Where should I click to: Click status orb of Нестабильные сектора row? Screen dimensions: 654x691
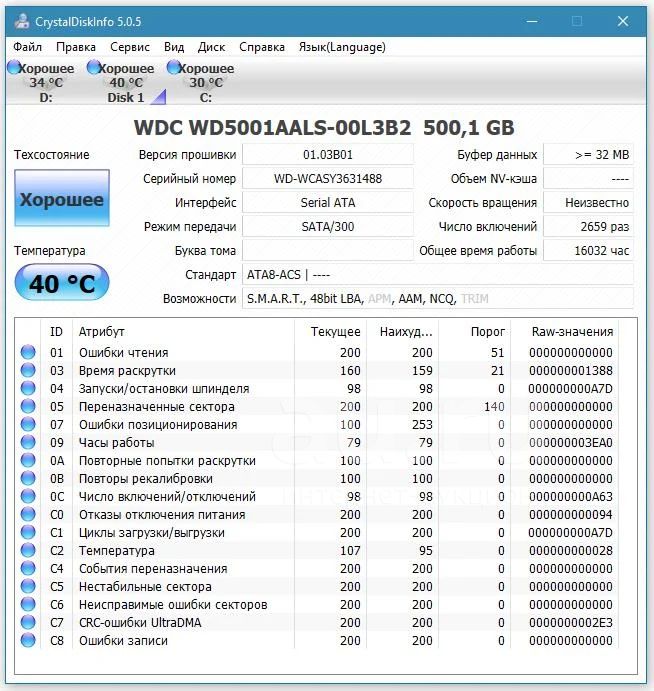[x=28, y=586]
